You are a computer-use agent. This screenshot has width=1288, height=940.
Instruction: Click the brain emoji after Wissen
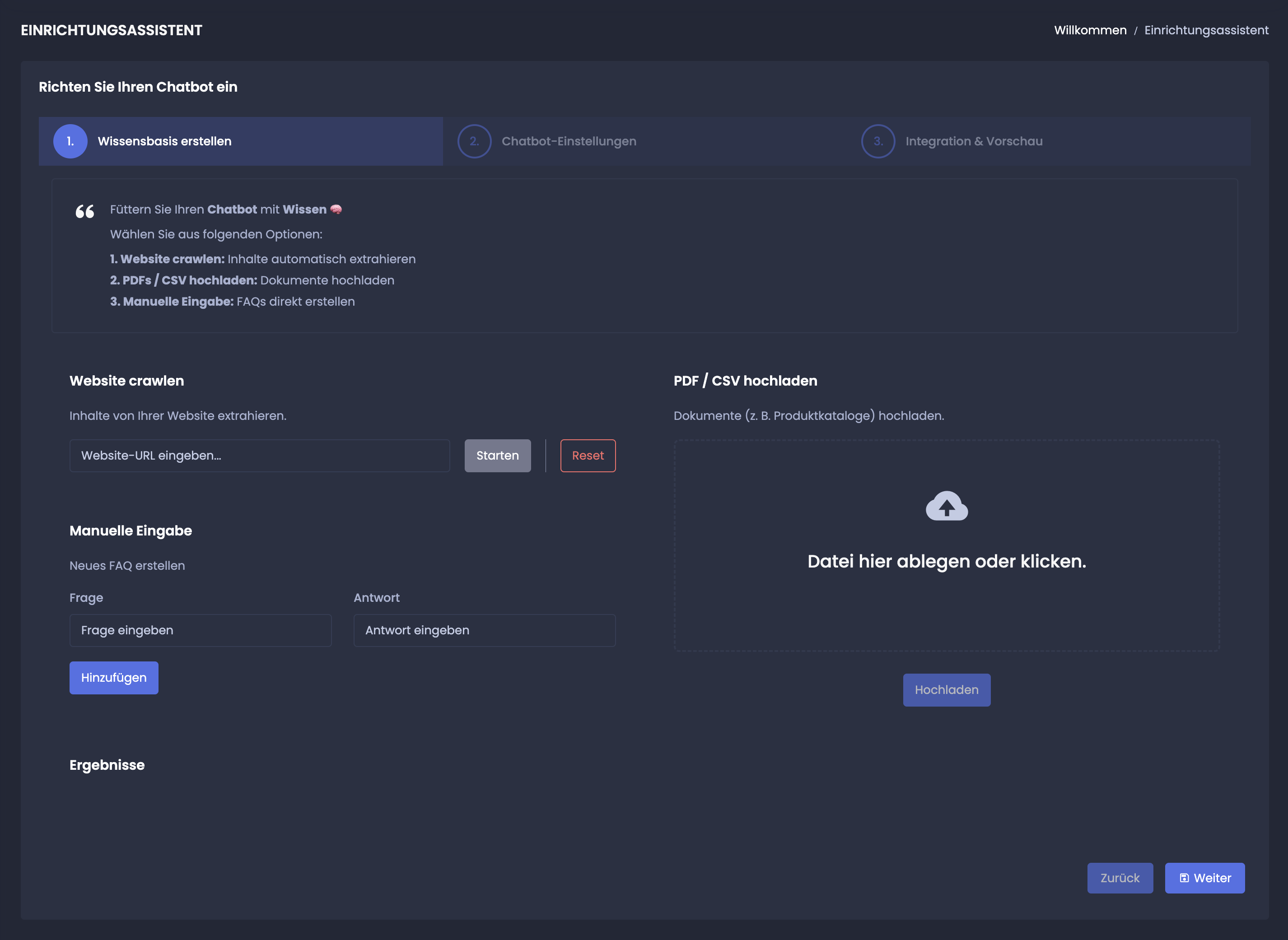pyautogui.click(x=336, y=209)
